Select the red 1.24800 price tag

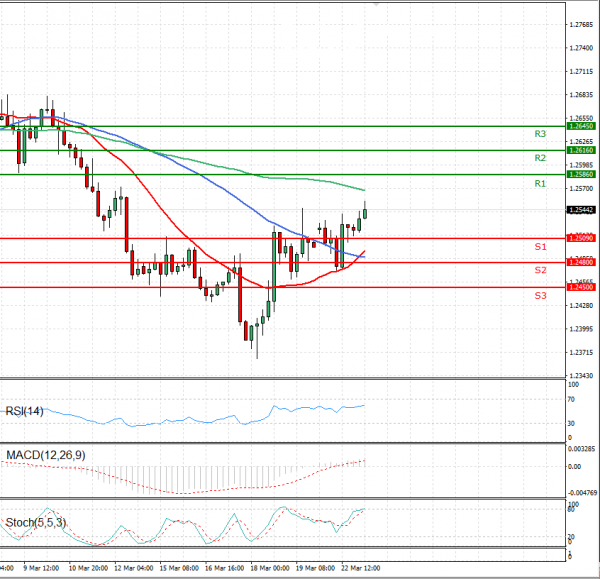(581, 262)
